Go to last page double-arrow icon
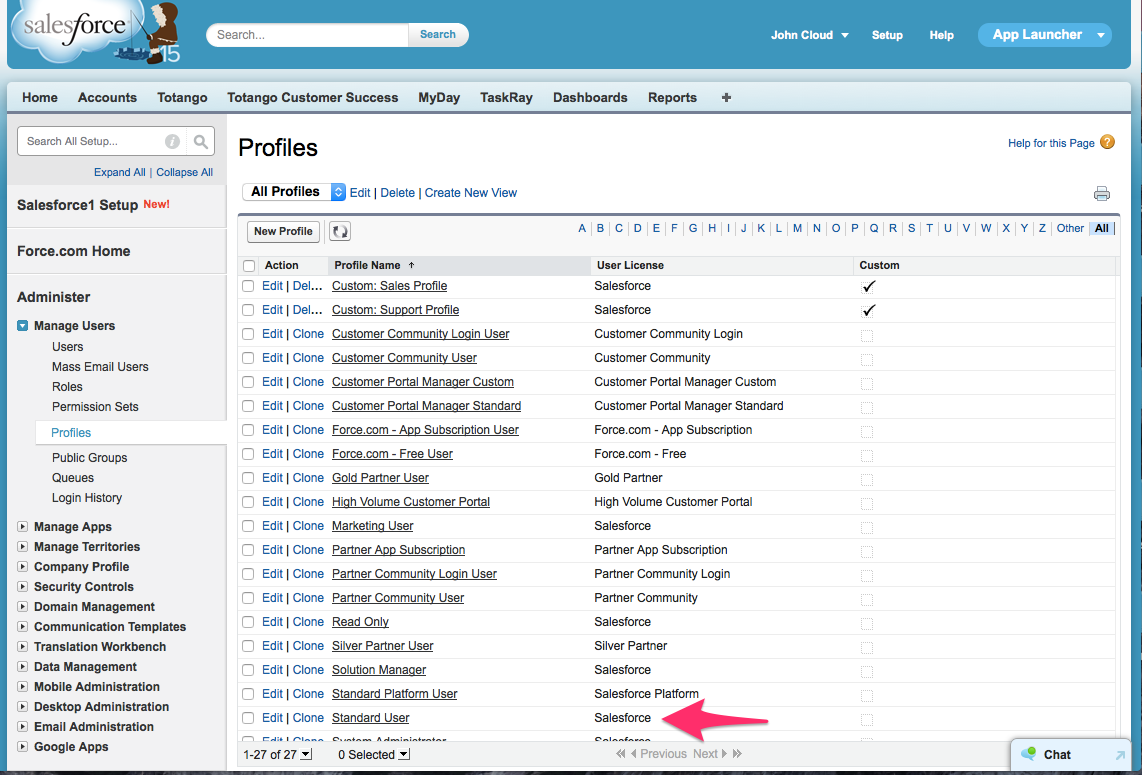Image resolution: width=1142 pixels, height=775 pixels. coord(737,754)
